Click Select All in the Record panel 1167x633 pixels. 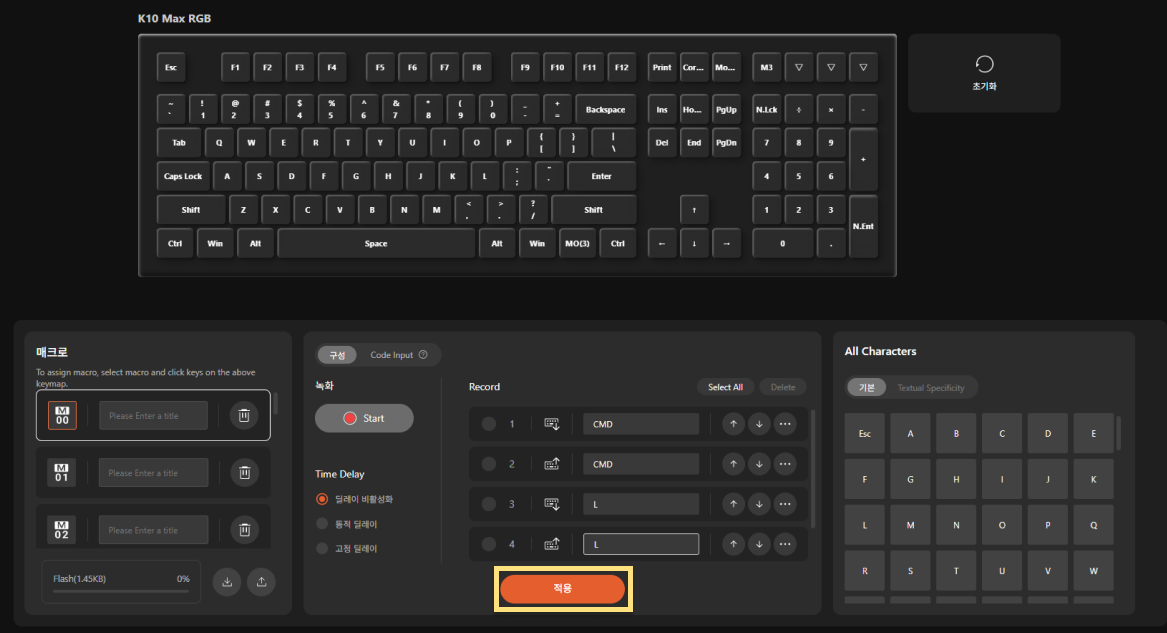725,387
